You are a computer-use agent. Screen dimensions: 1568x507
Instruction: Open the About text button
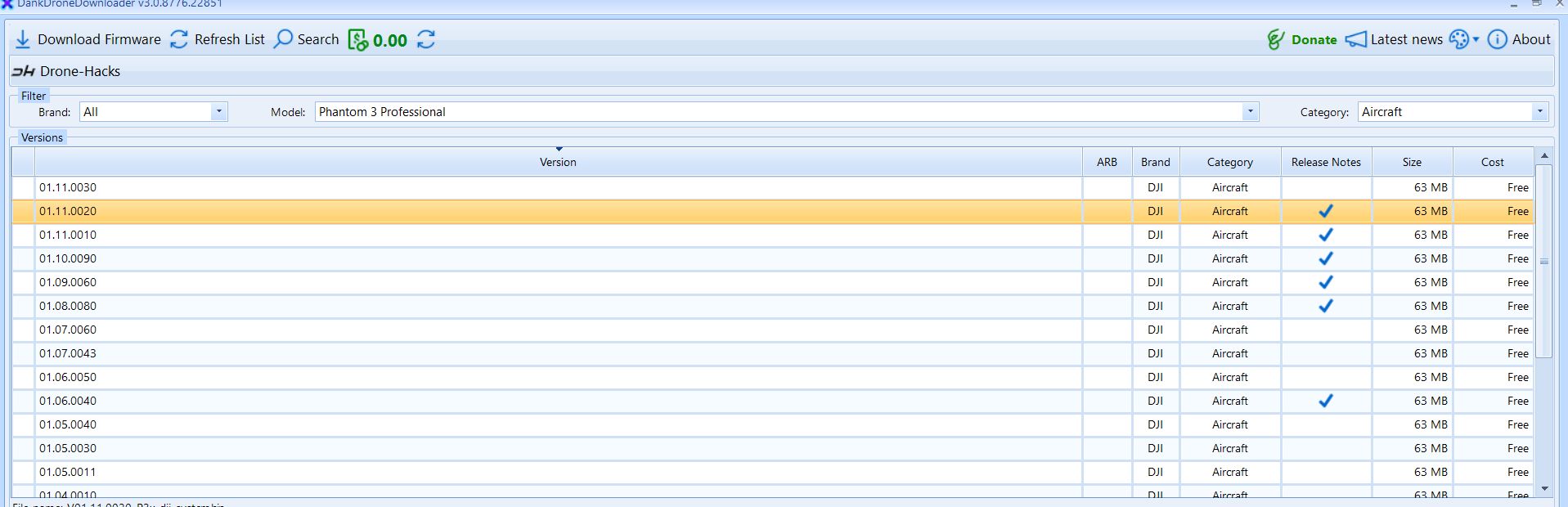(1531, 39)
